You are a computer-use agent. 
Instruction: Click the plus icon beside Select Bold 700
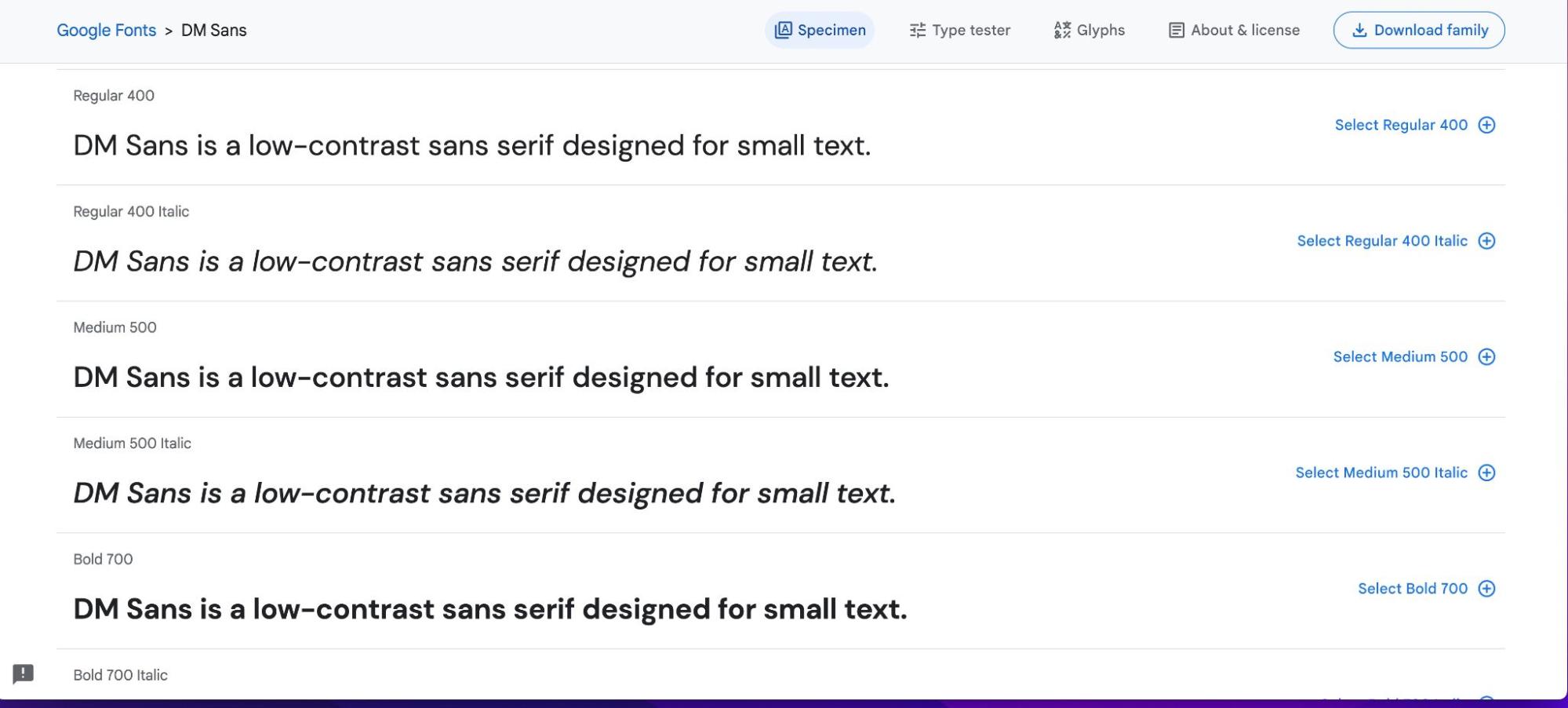1486,588
